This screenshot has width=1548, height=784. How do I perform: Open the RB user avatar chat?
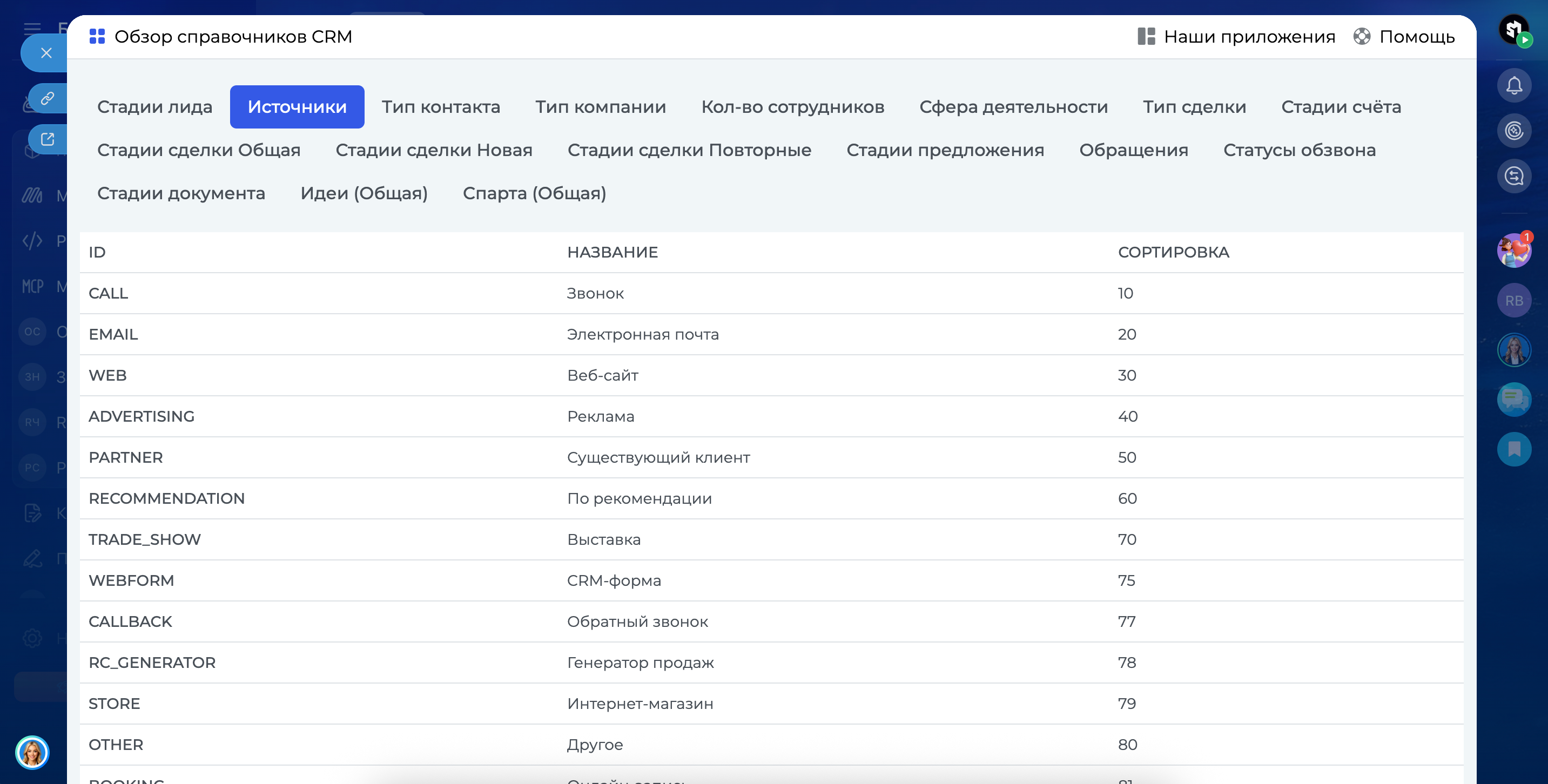[1514, 300]
